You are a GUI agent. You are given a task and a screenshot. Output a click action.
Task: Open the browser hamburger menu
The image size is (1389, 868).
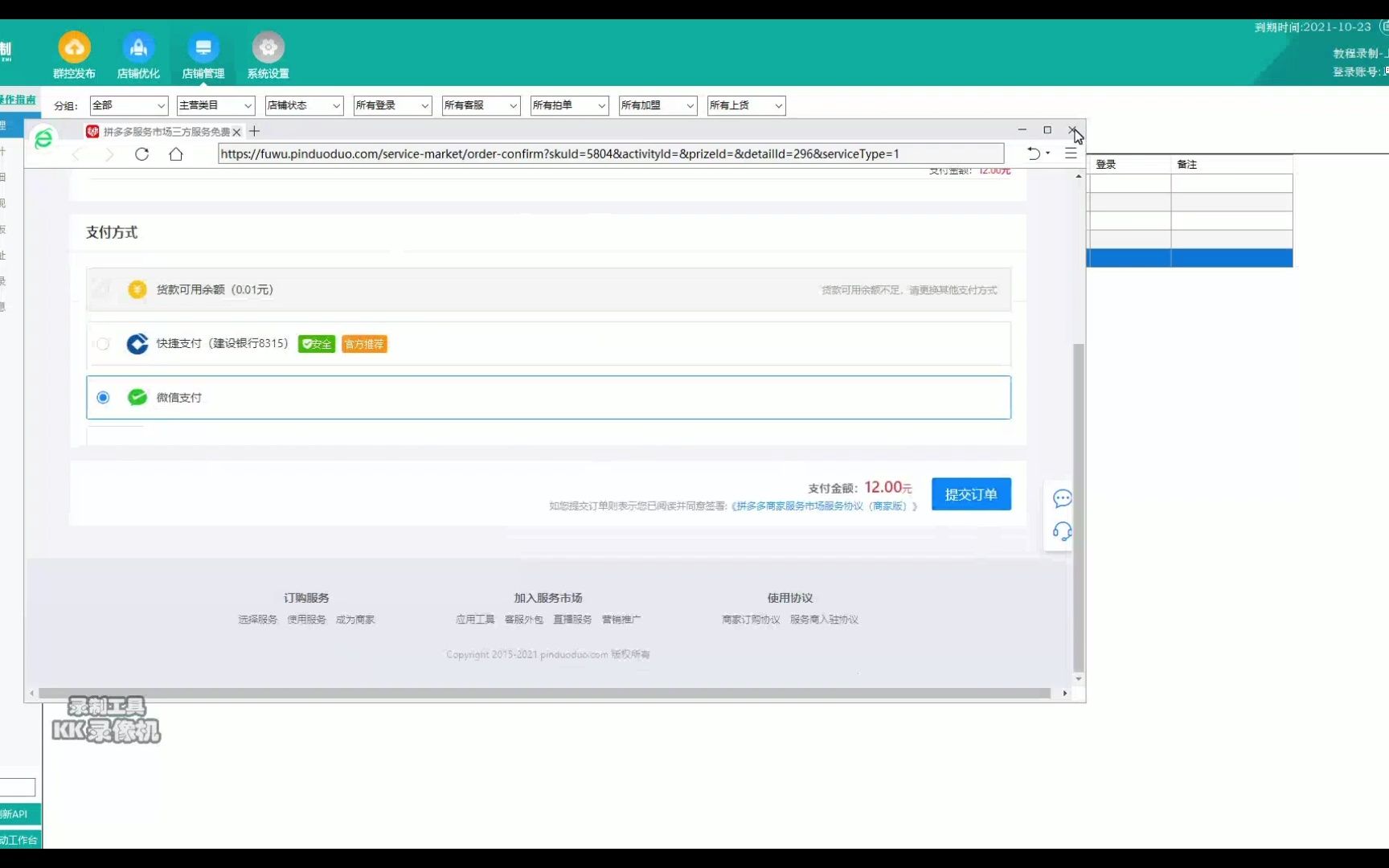pyautogui.click(x=1071, y=154)
